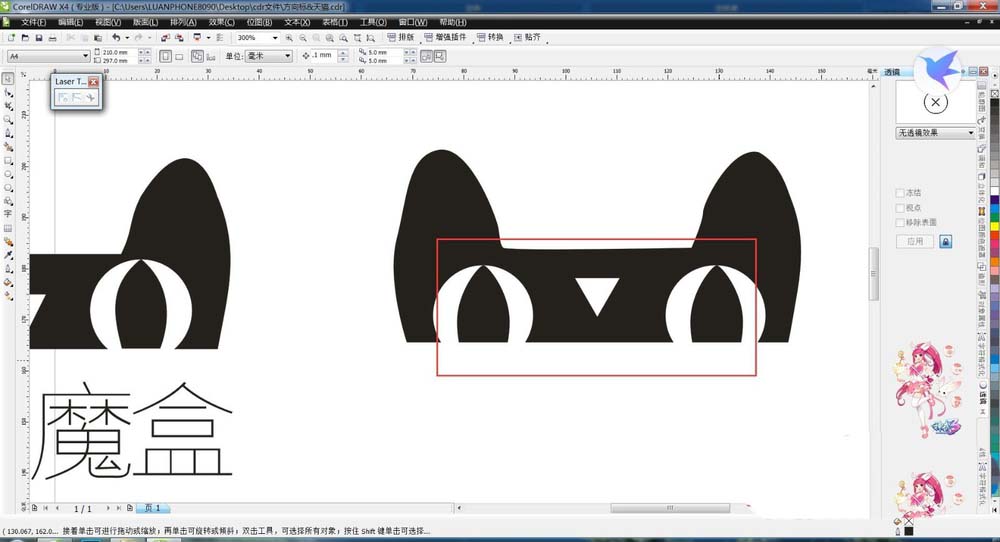Select the Freehand drawing tool
Image resolution: width=1000 pixels, height=542 pixels.
pos(8,133)
